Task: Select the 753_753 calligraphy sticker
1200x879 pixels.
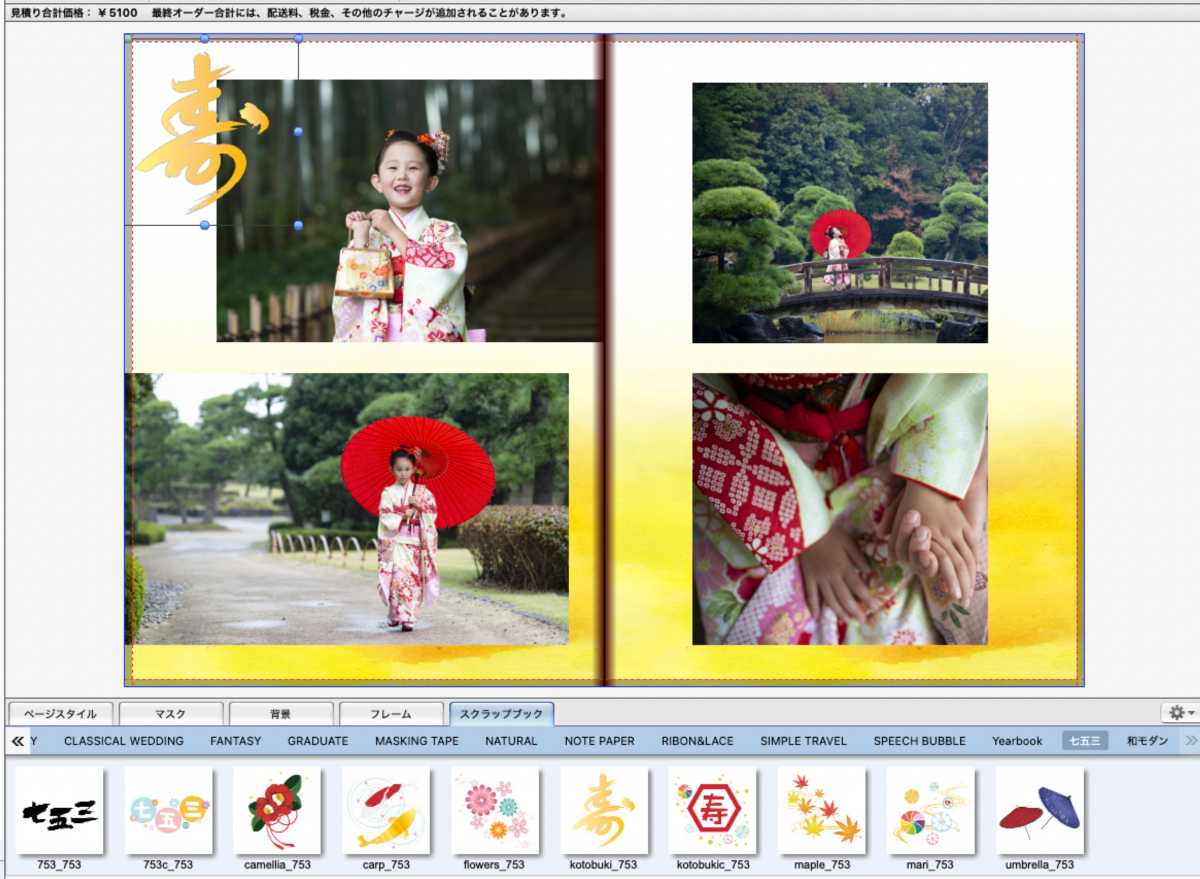Action: click(x=59, y=811)
